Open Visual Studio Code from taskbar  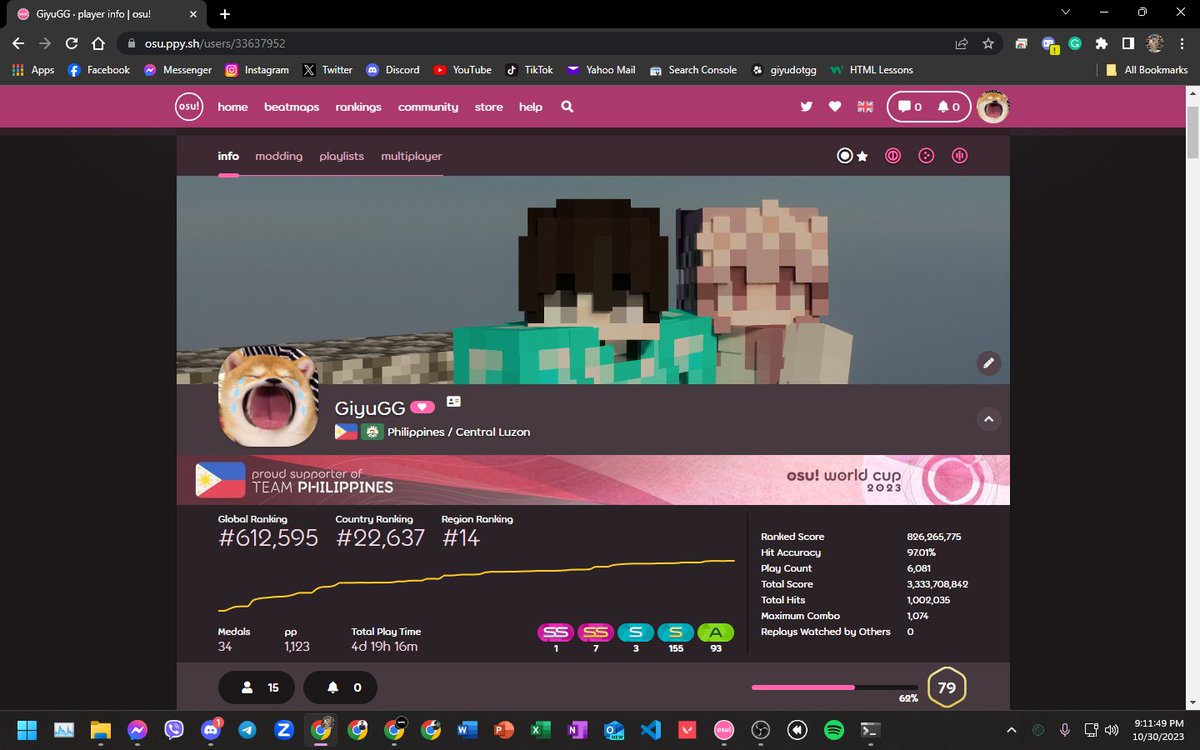(649, 730)
